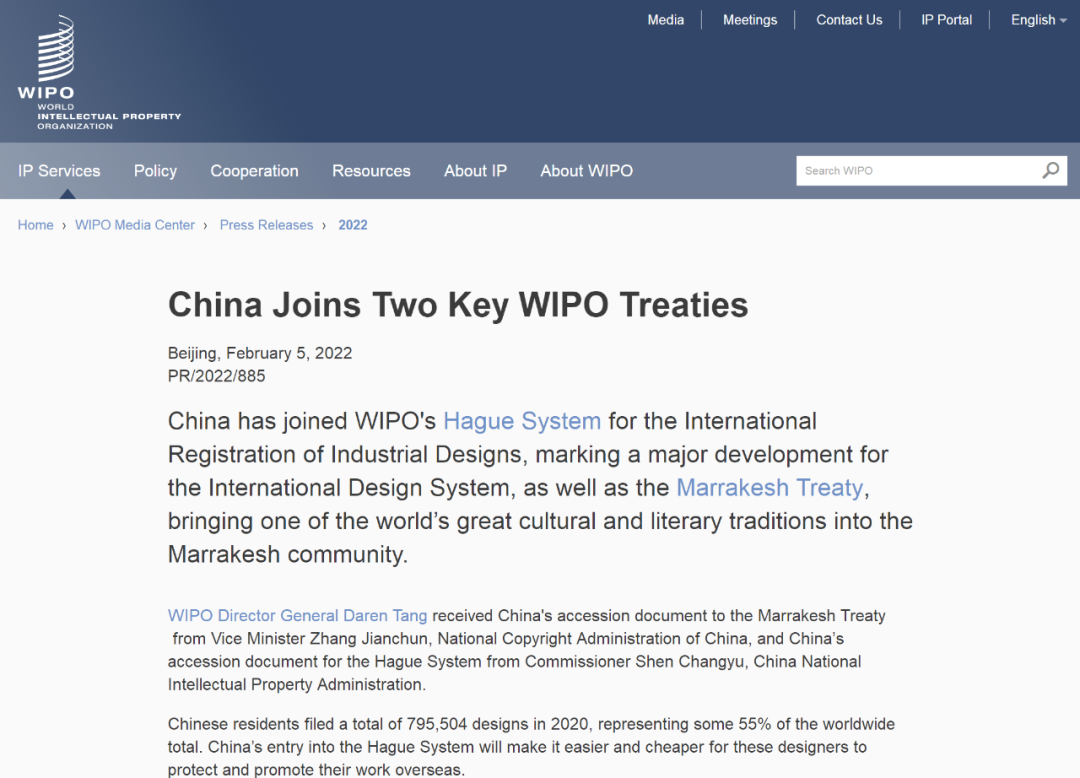The height and width of the screenshot is (778, 1080).
Task: Follow the Hague System link
Action: 522,421
